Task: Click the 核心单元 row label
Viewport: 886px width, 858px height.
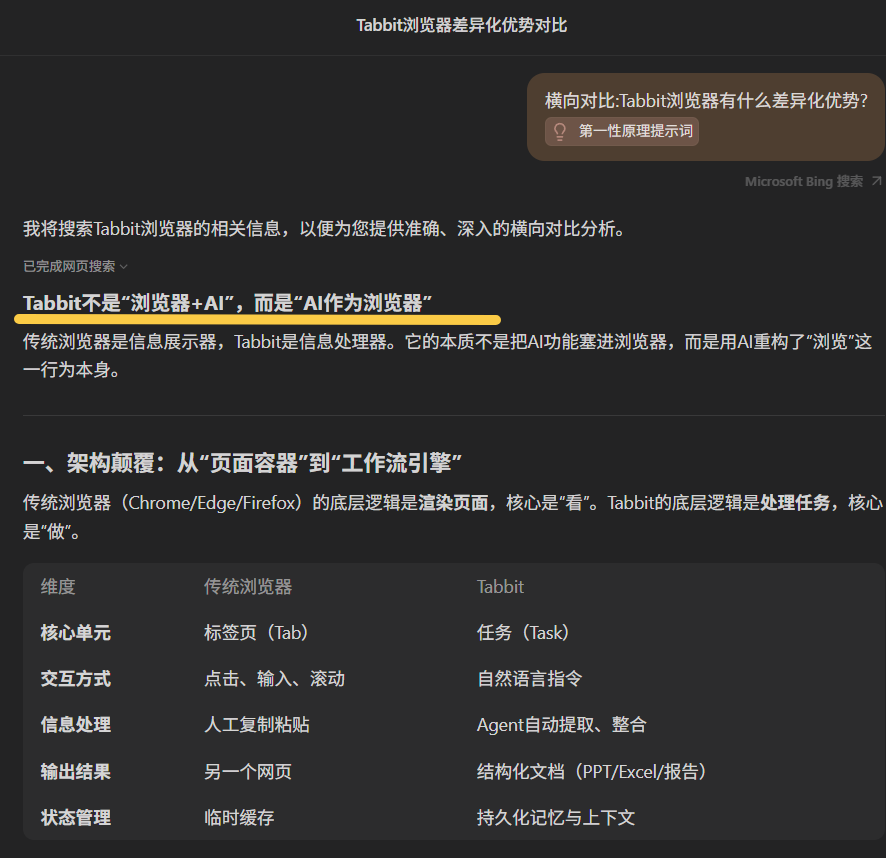Action: [76, 632]
